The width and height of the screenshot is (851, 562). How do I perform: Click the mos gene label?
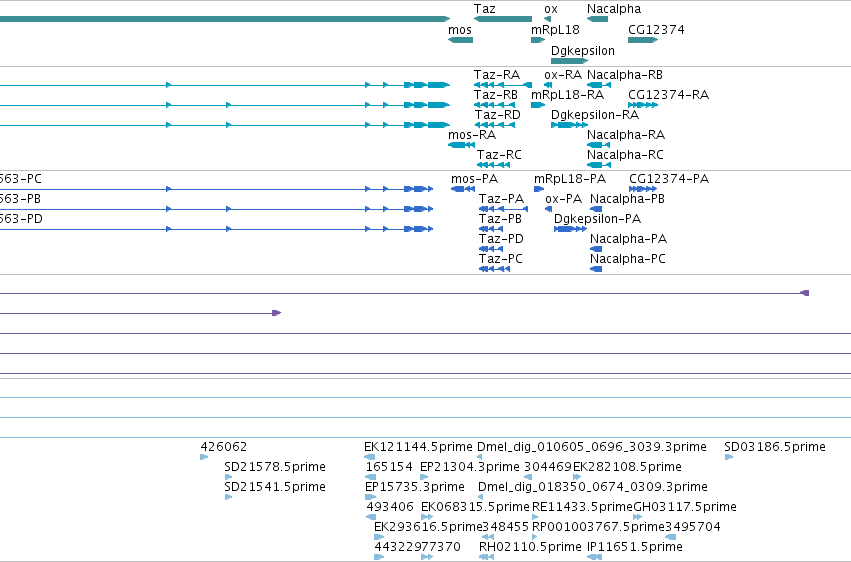[460, 30]
